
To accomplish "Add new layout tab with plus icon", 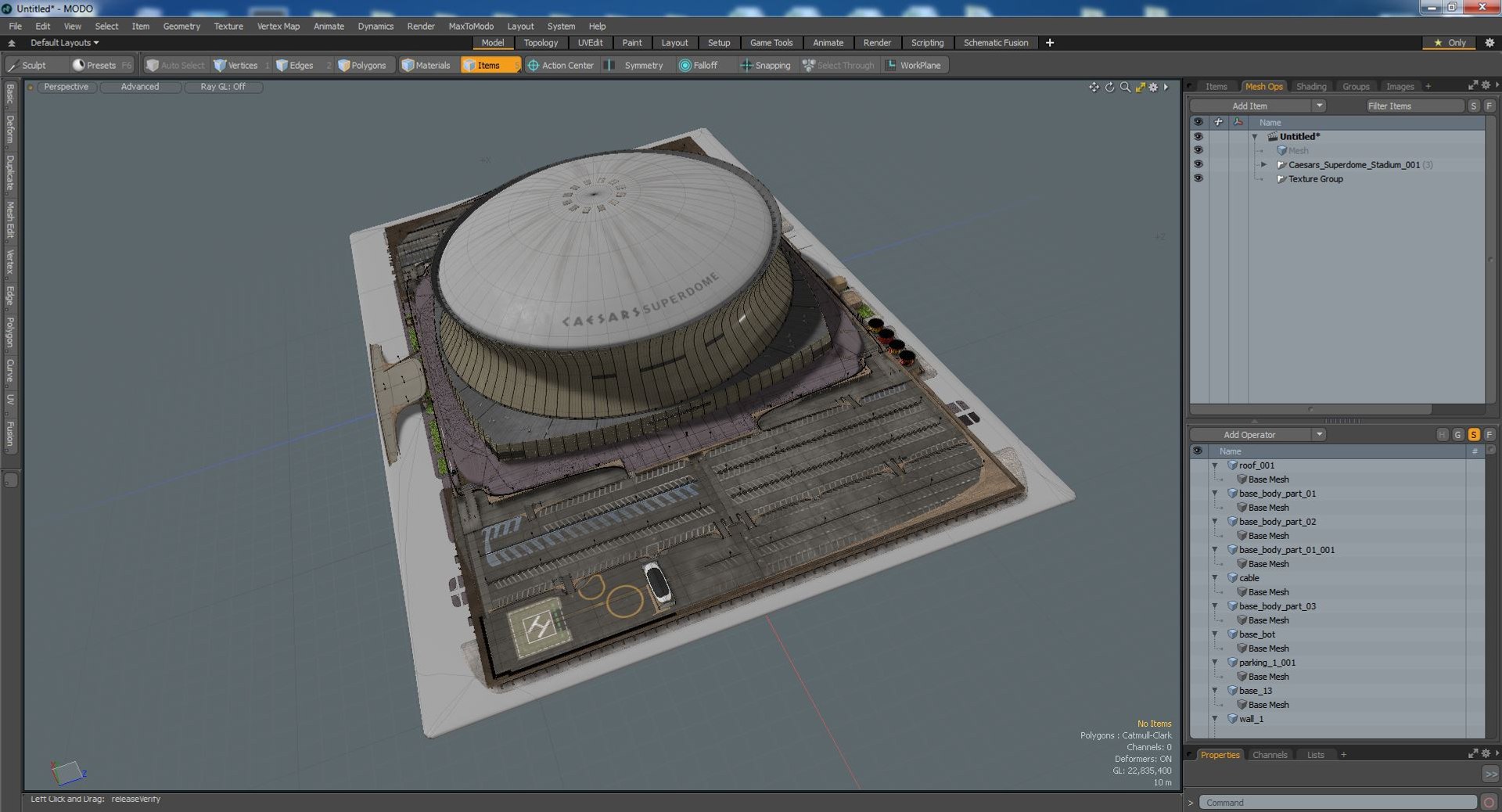I will click(1050, 43).
